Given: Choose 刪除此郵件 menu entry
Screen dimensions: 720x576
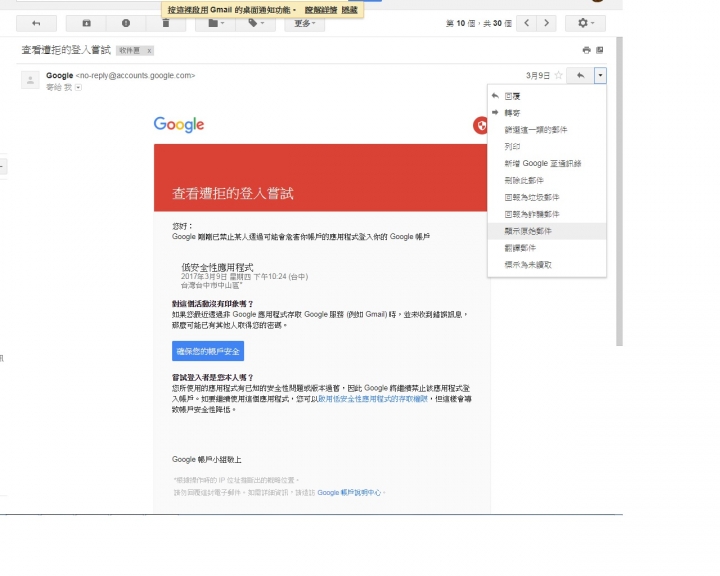Looking at the screenshot, I should [x=546, y=181].
